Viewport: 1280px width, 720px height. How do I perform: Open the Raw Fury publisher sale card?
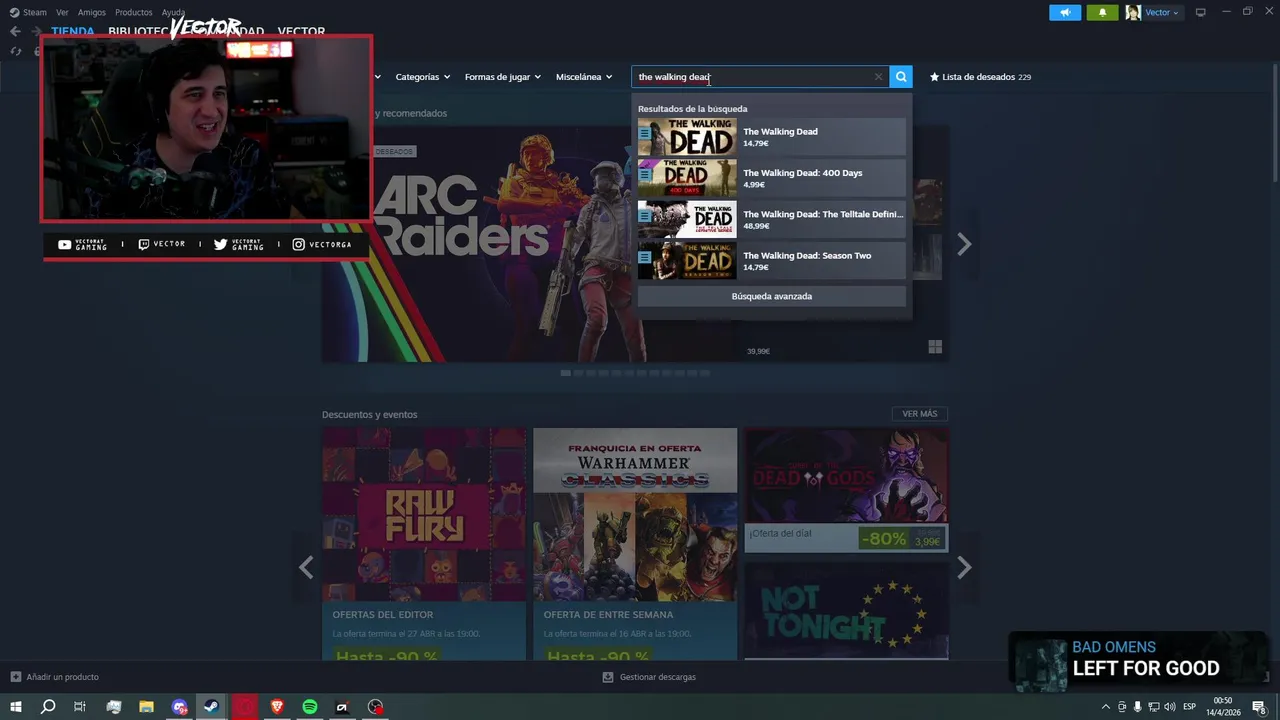424,543
